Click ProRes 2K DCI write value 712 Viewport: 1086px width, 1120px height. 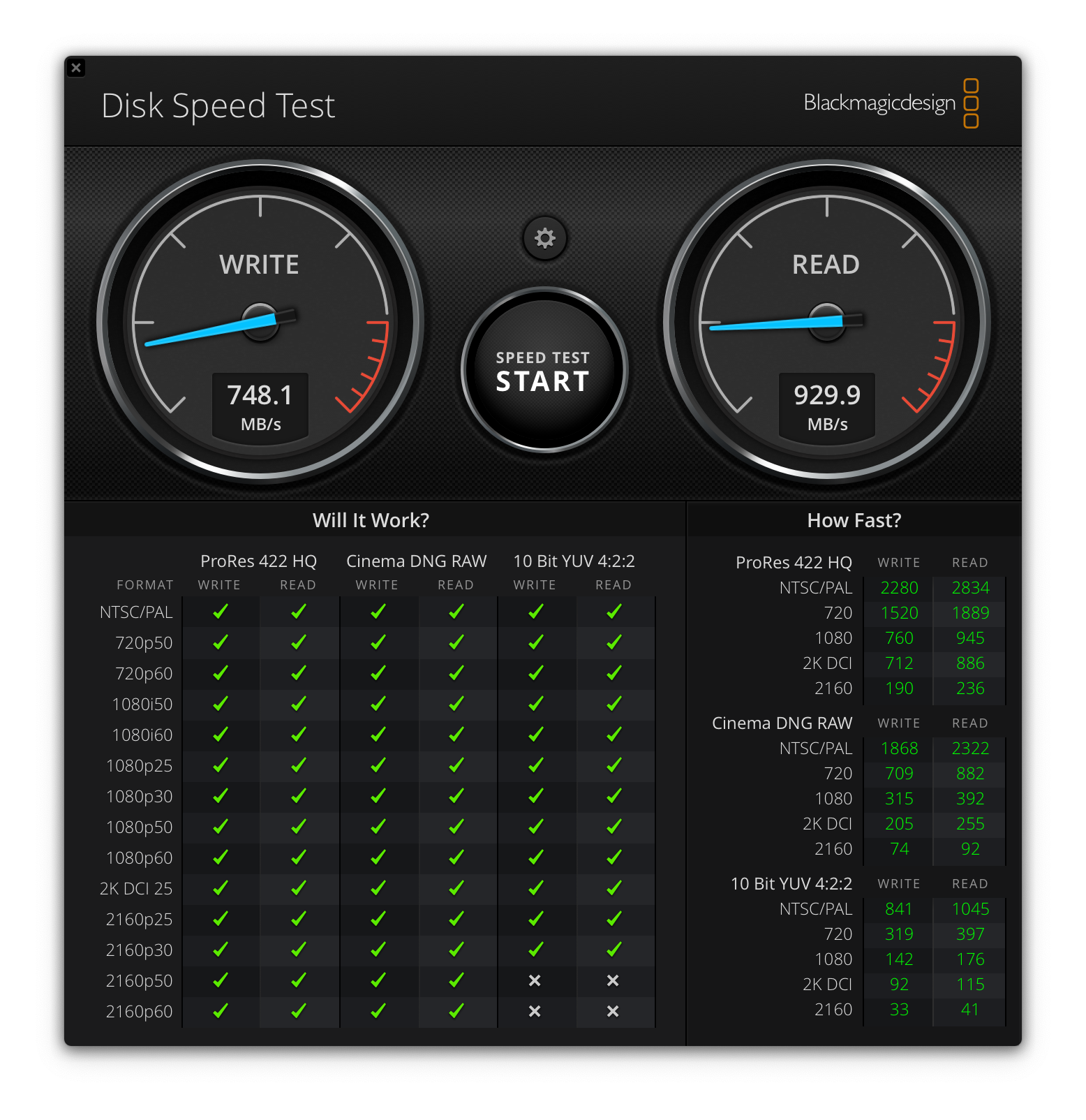pos(899,663)
